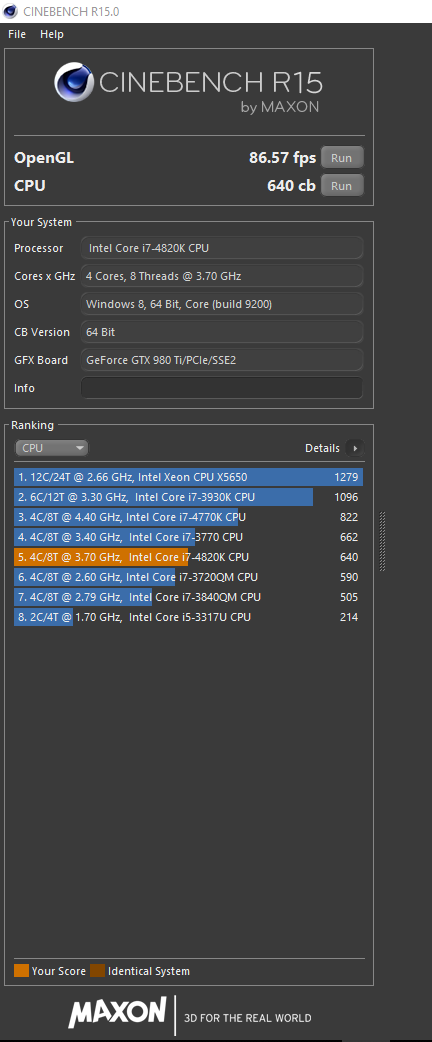Select ranking entry Intel Xeon CPU X5650
432x1042 pixels.
point(189,477)
